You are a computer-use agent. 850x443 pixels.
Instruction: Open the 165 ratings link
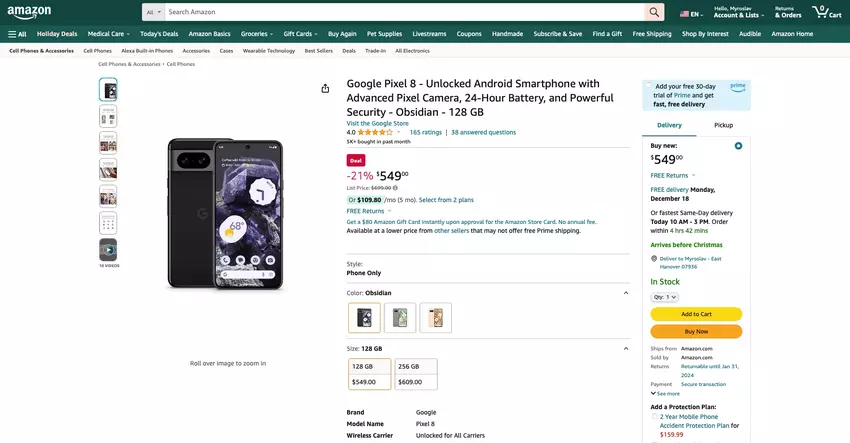(425, 132)
